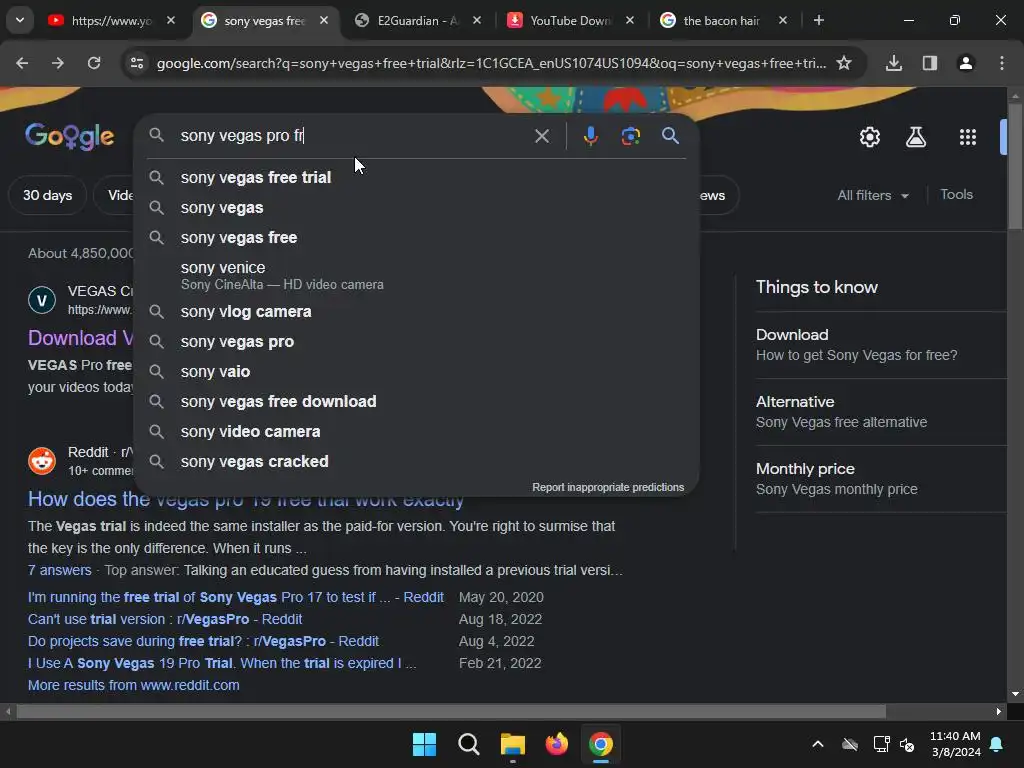
Task: Open Monthly price in Things to know
Action: click(x=880, y=479)
